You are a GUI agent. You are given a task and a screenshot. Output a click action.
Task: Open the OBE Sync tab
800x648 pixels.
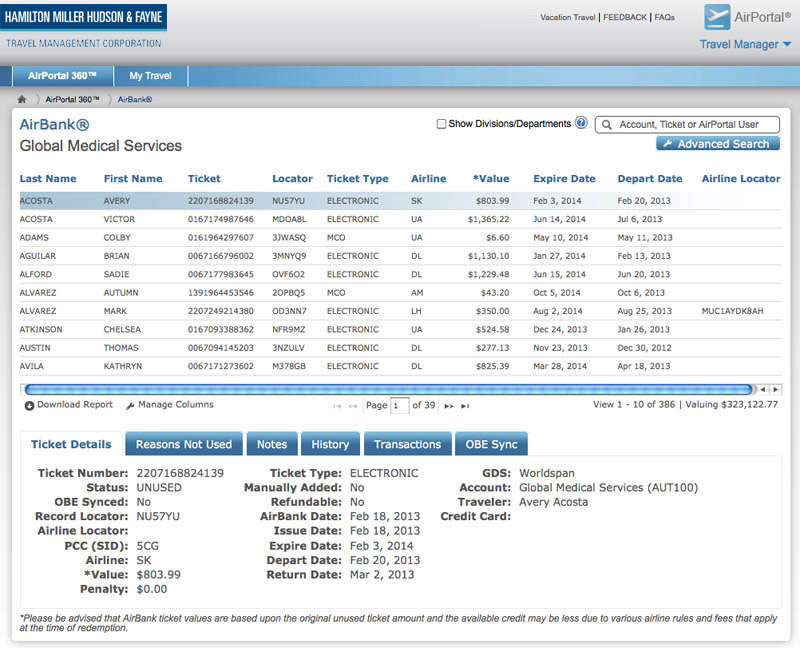coord(491,444)
